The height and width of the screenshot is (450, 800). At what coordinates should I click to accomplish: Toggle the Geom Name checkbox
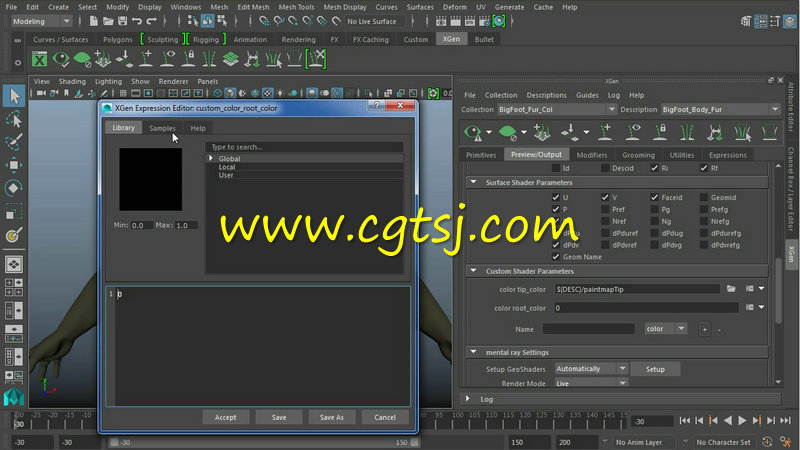point(556,257)
